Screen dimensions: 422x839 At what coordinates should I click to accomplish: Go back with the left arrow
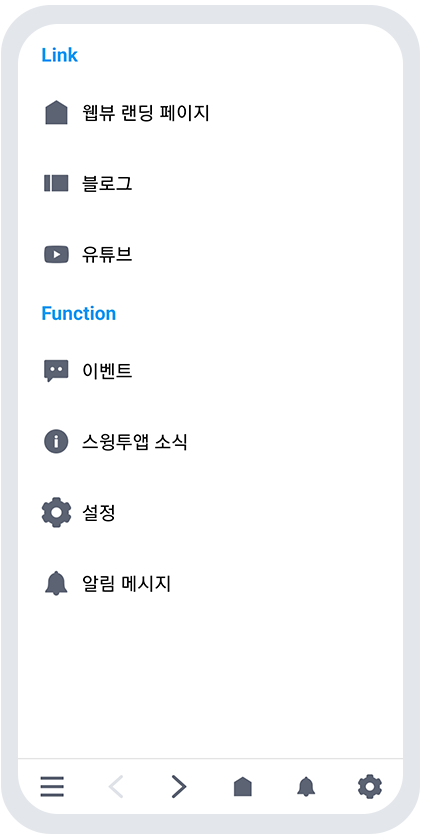point(116,787)
